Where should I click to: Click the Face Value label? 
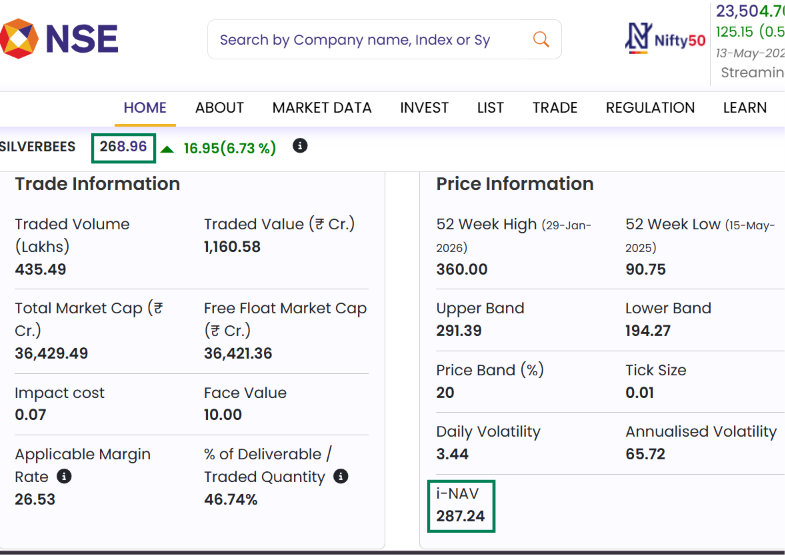(245, 393)
